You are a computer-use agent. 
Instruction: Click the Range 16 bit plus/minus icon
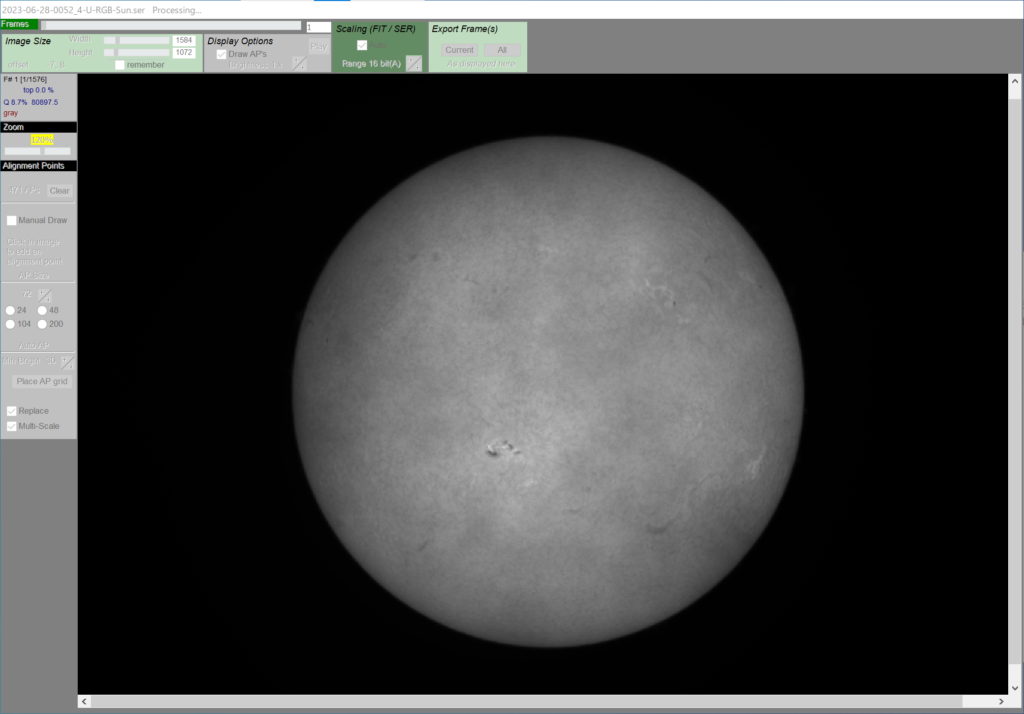pos(413,64)
